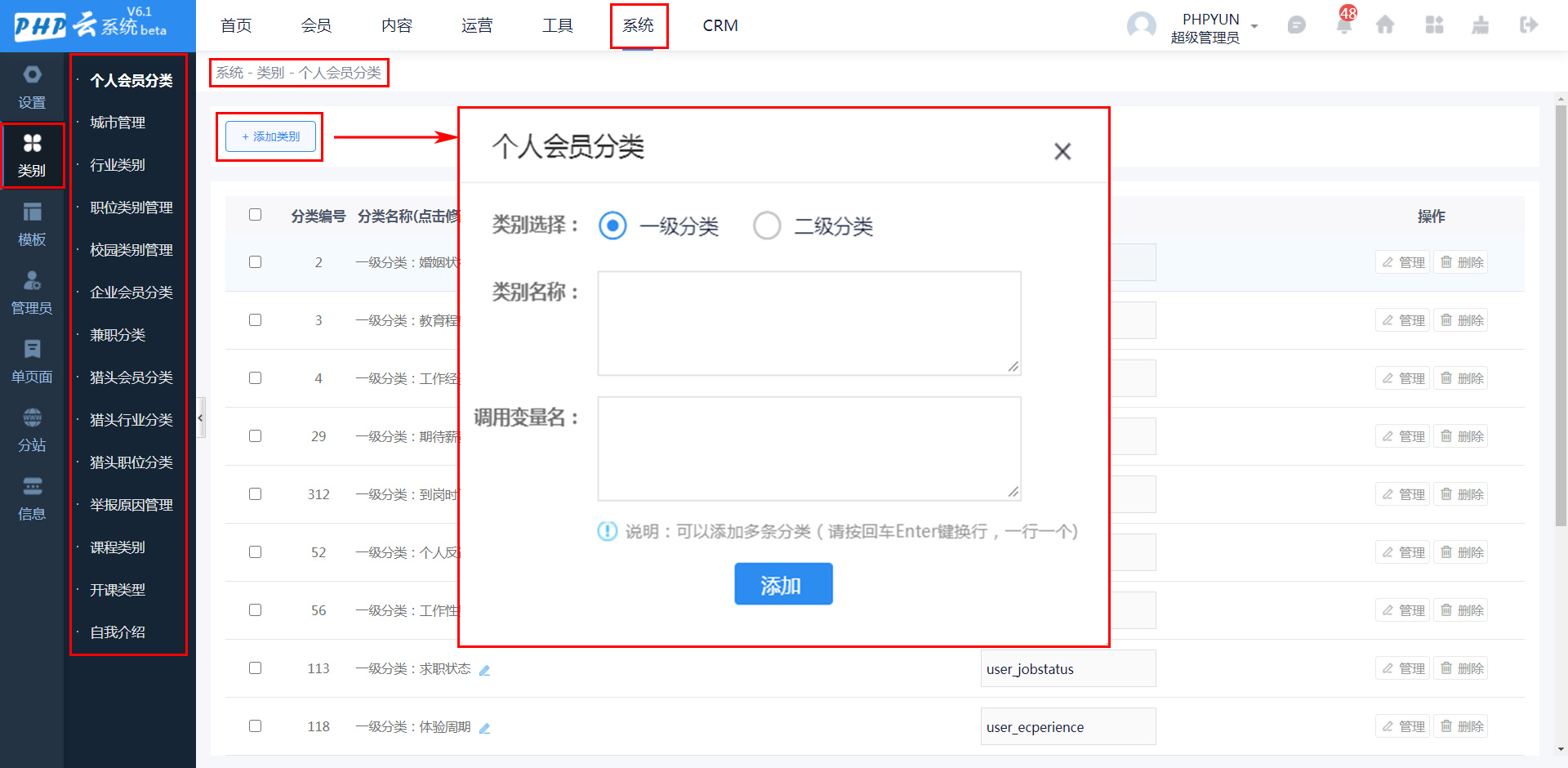Viewport: 1568px width, 768px height.
Task: Open 课程类别 in the submenu
Action: pos(118,547)
